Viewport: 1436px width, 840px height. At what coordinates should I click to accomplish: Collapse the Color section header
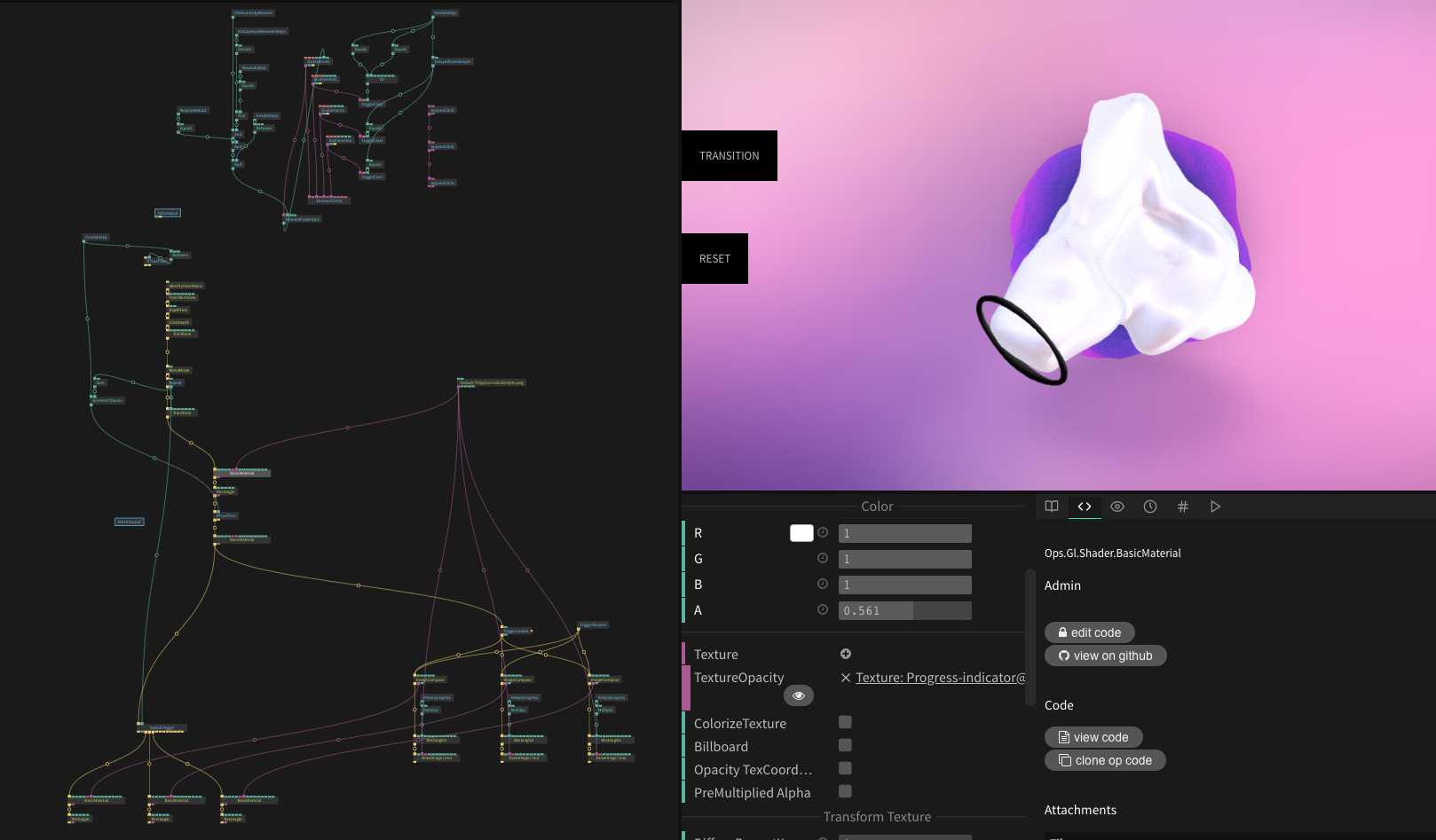click(877, 506)
